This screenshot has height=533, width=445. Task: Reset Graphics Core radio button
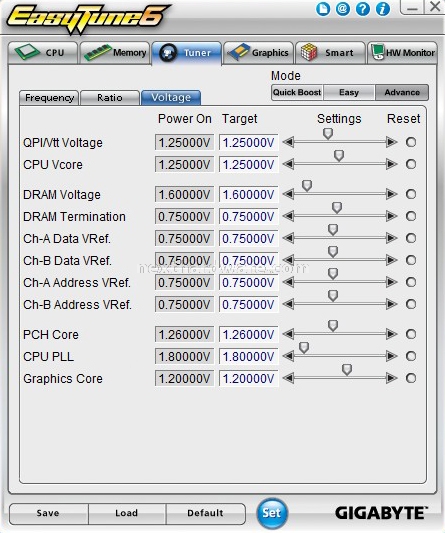click(x=411, y=378)
